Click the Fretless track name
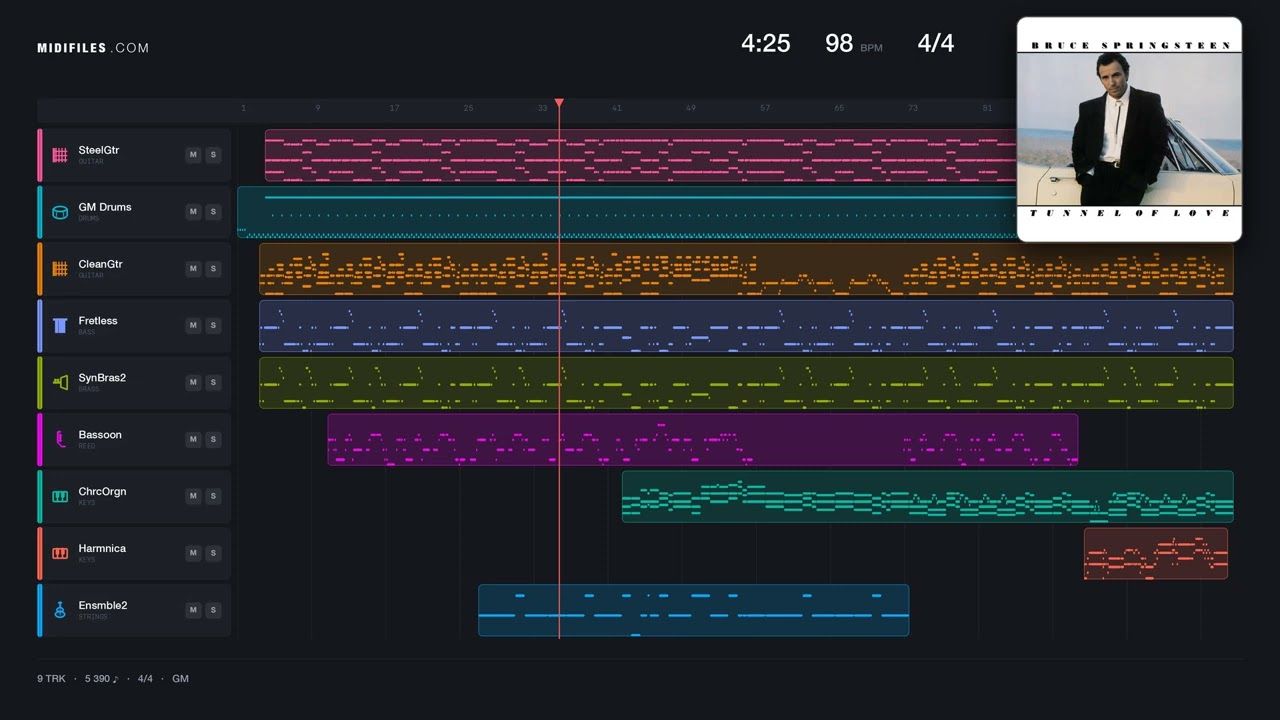The height and width of the screenshot is (720, 1280). [98, 321]
